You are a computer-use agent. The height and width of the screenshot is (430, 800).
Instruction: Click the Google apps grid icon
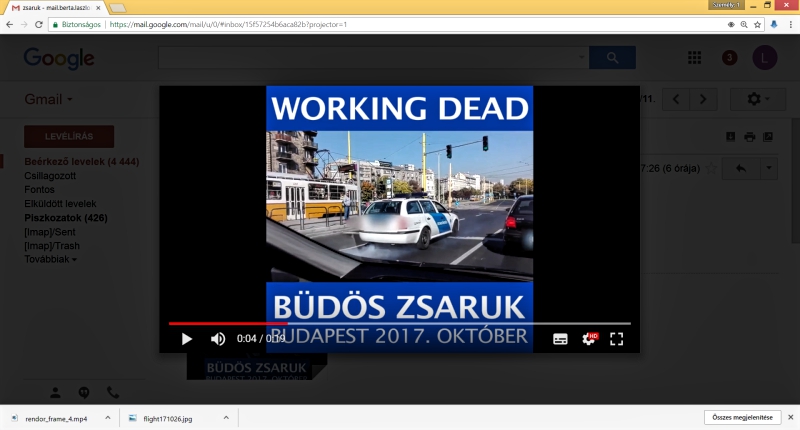pyautogui.click(x=694, y=58)
